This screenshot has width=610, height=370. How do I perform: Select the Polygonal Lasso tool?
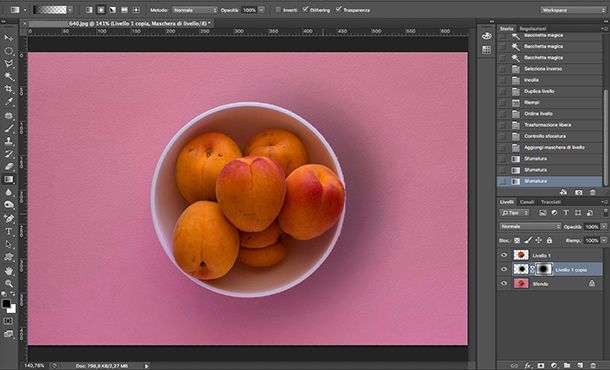[x=9, y=63]
